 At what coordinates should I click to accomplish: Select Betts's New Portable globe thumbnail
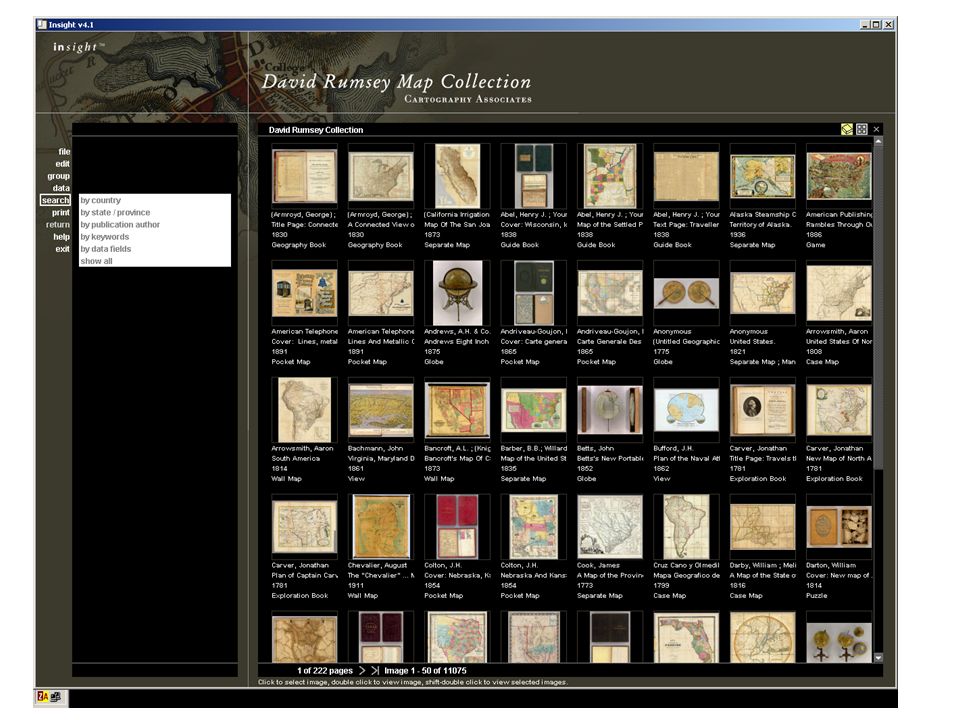(x=610, y=410)
